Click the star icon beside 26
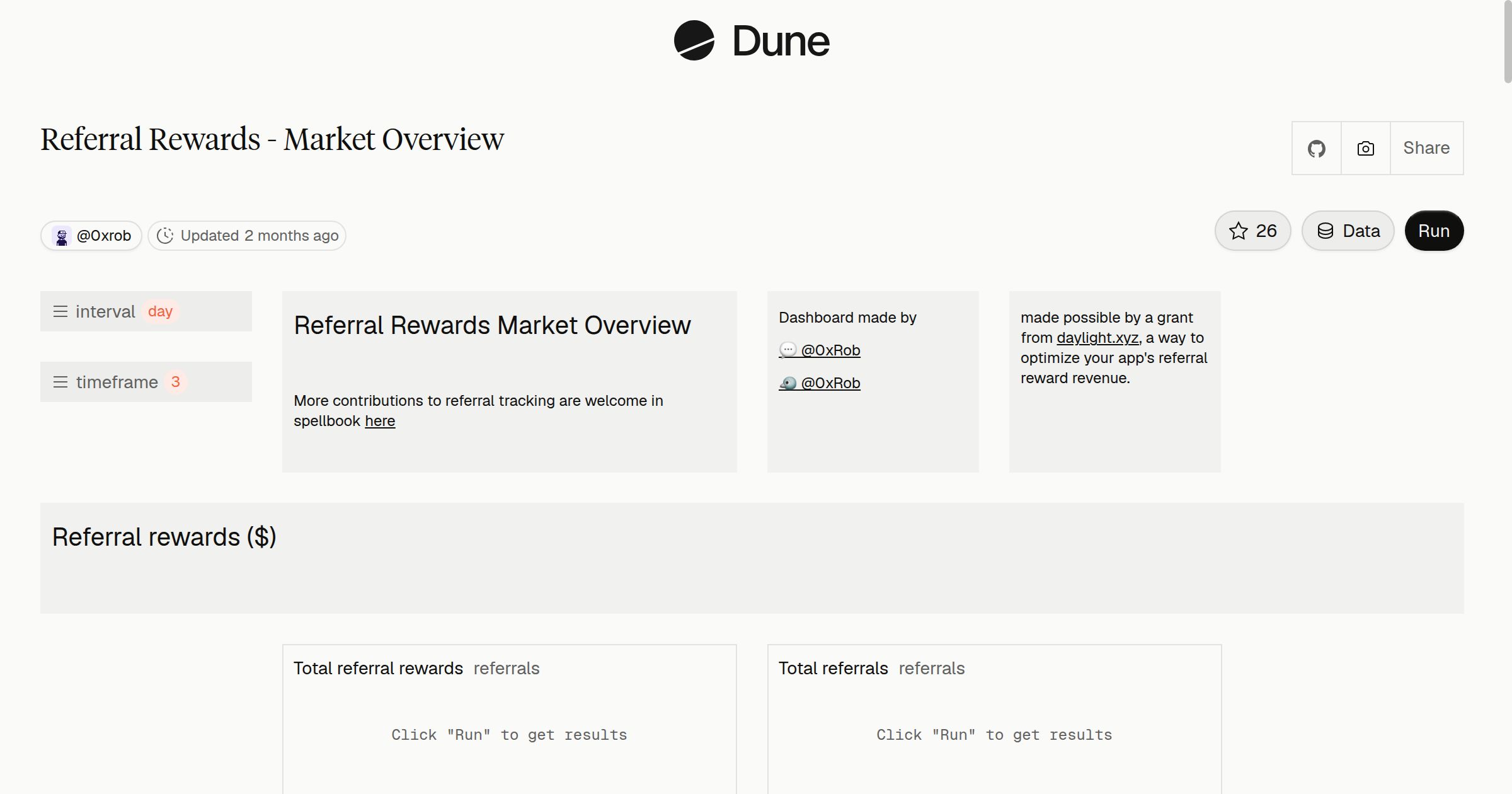Screen dimensions: 1512x794 (1239, 231)
